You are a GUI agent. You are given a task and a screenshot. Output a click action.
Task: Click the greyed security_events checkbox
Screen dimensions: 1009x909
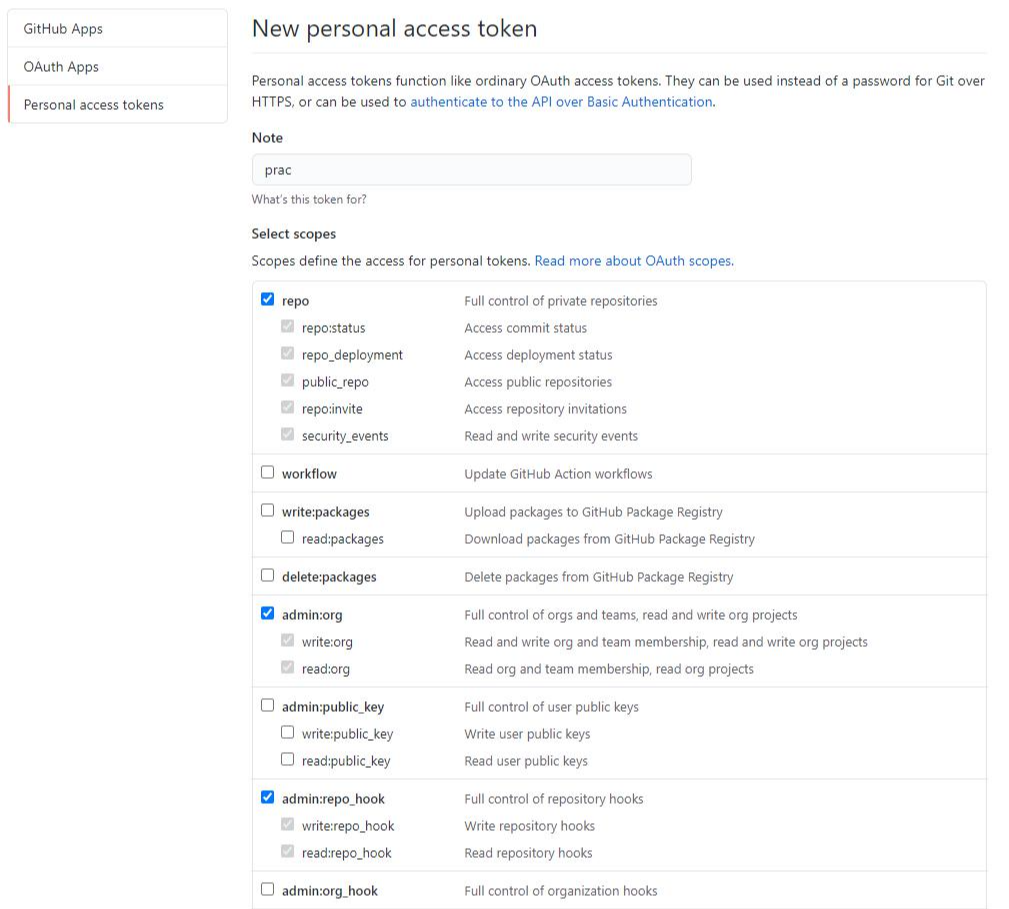click(287, 434)
